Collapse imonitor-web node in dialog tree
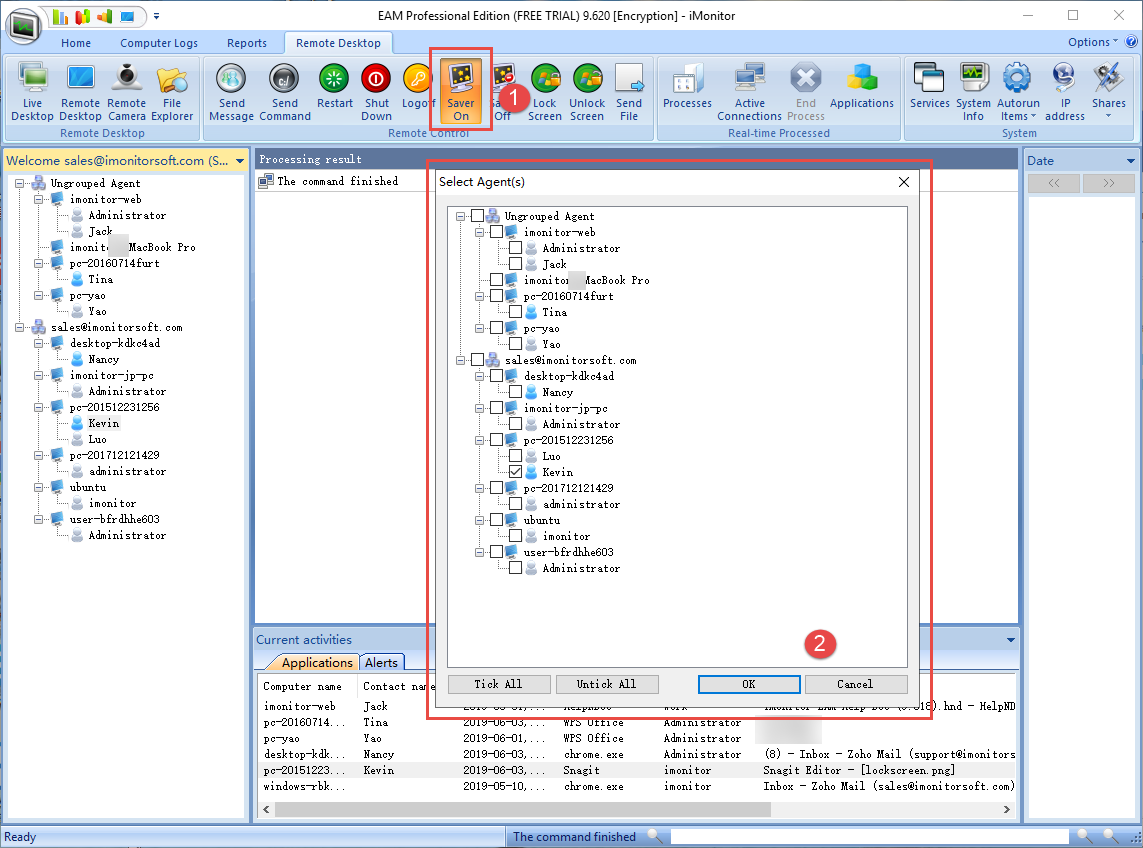The image size is (1143, 848). click(480, 233)
